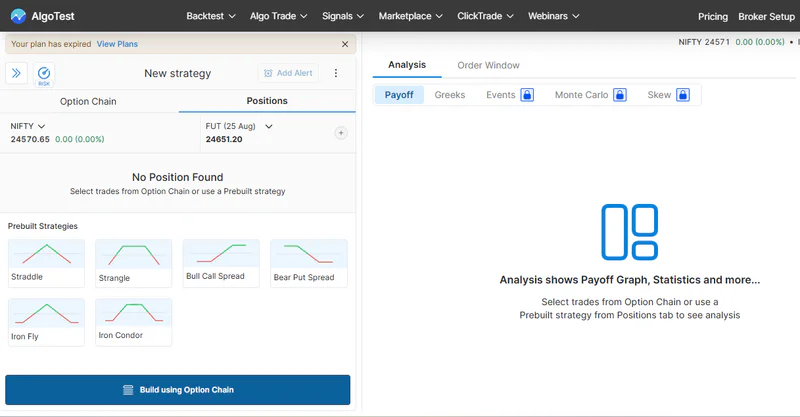The width and height of the screenshot is (800, 417).
Task: Click the lock icon next to Skew
Action: point(683,95)
